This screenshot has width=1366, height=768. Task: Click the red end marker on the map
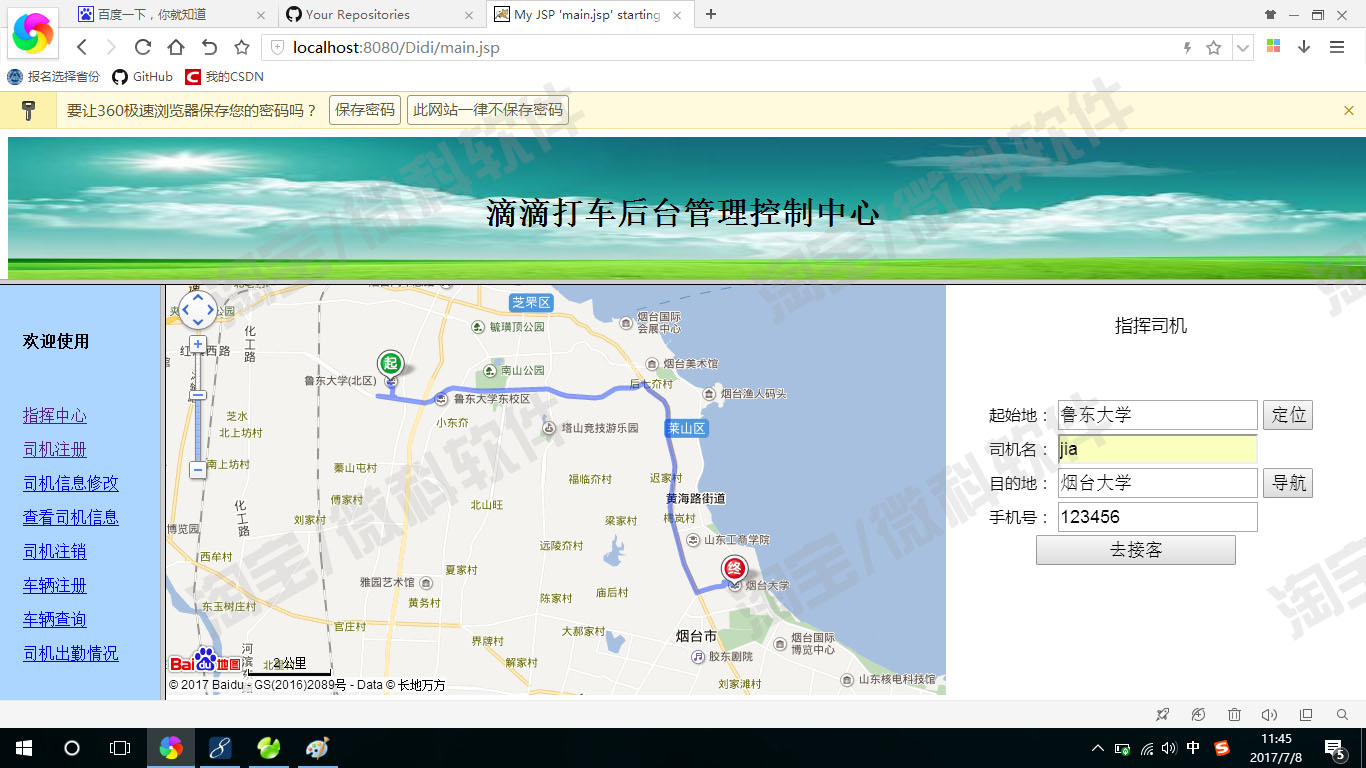tap(734, 569)
